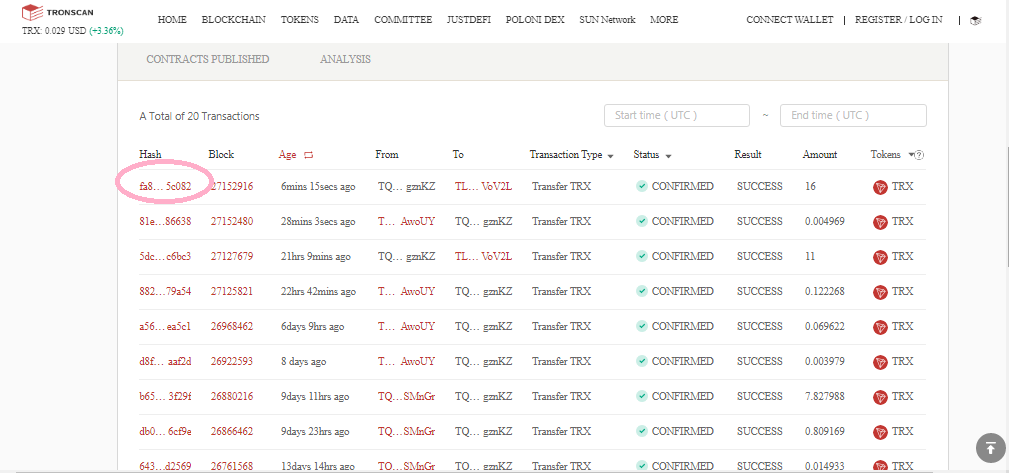The image size is (1009, 473).
Task: Click the amount value 0.069622
Action: coord(825,326)
